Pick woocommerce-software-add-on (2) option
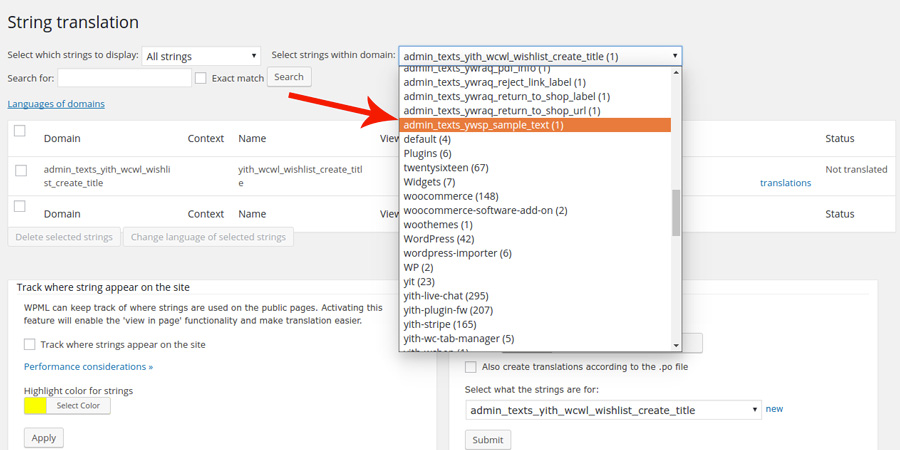The width and height of the screenshot is (900, 450). point(535,211)
